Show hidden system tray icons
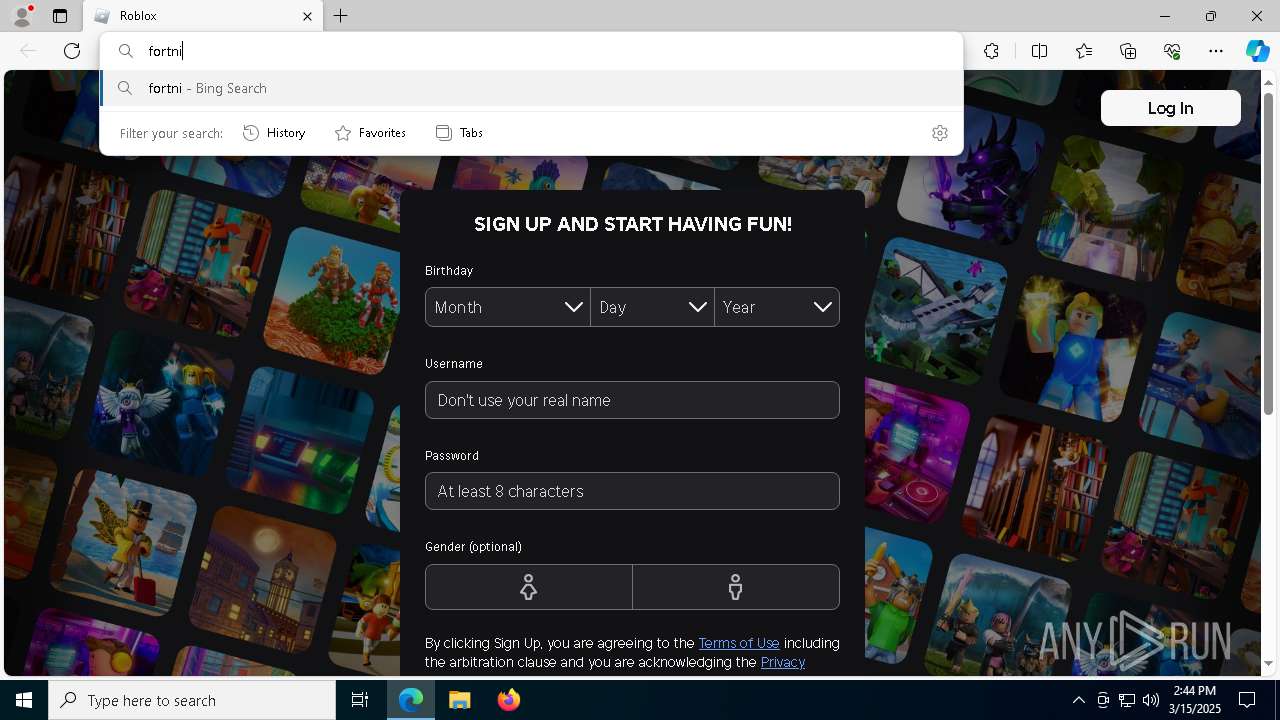Screen dimensions: 1280x720 [x=1078, y=700]
